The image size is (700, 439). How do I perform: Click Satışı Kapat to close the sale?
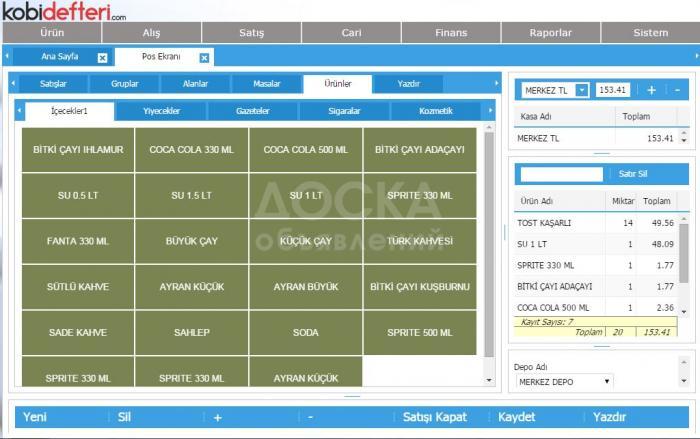pos(436,417)
